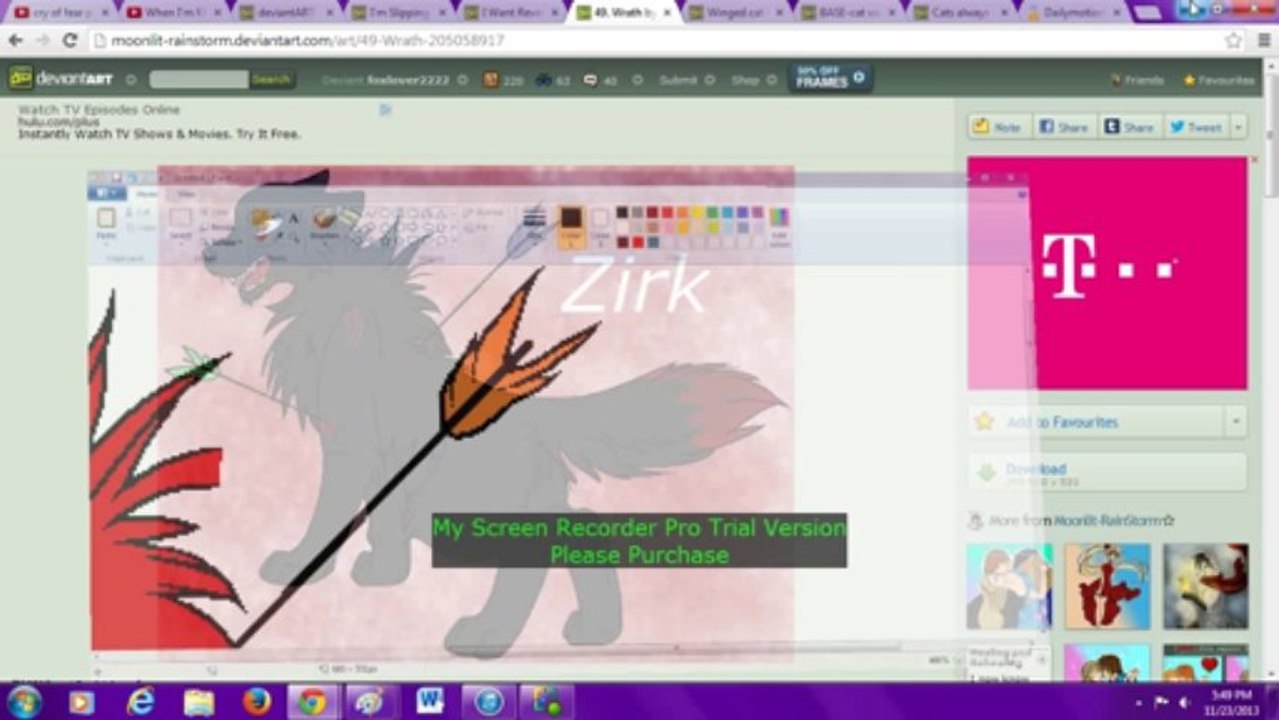Open the Chrome menu icon

click(1262, 41)
